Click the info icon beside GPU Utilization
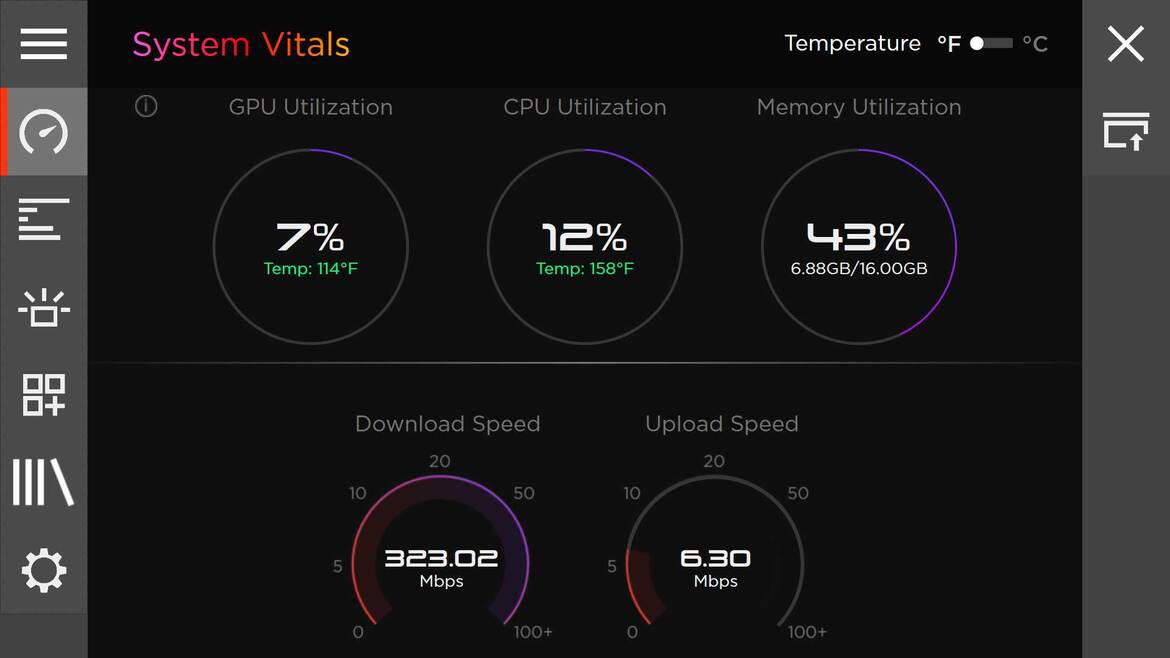Screen dimensions: 1170x658 (x=146, y=107)
